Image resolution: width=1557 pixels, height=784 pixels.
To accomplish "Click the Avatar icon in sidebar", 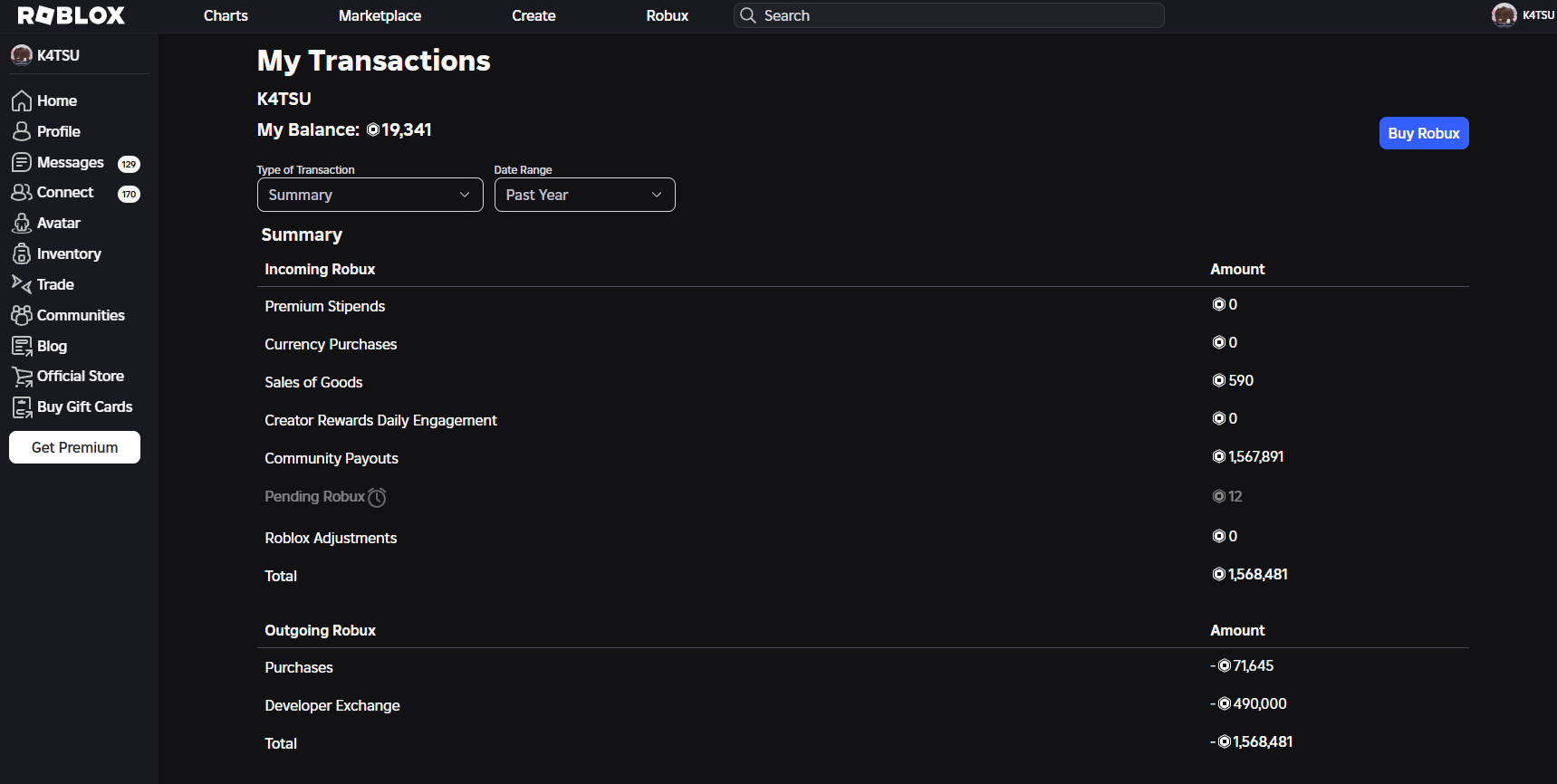I will pos(22,223).
